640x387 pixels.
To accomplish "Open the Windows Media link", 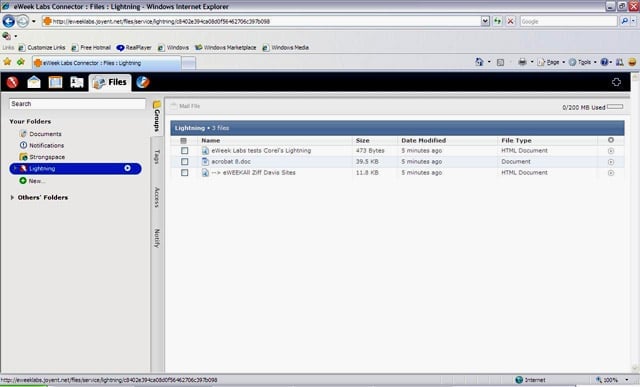I will 286,48.
